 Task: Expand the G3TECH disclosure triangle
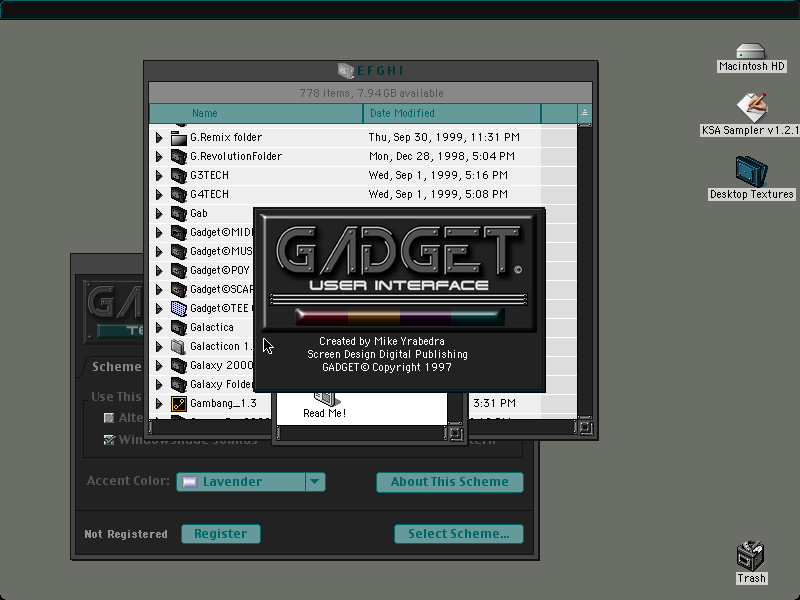point(159,175)
